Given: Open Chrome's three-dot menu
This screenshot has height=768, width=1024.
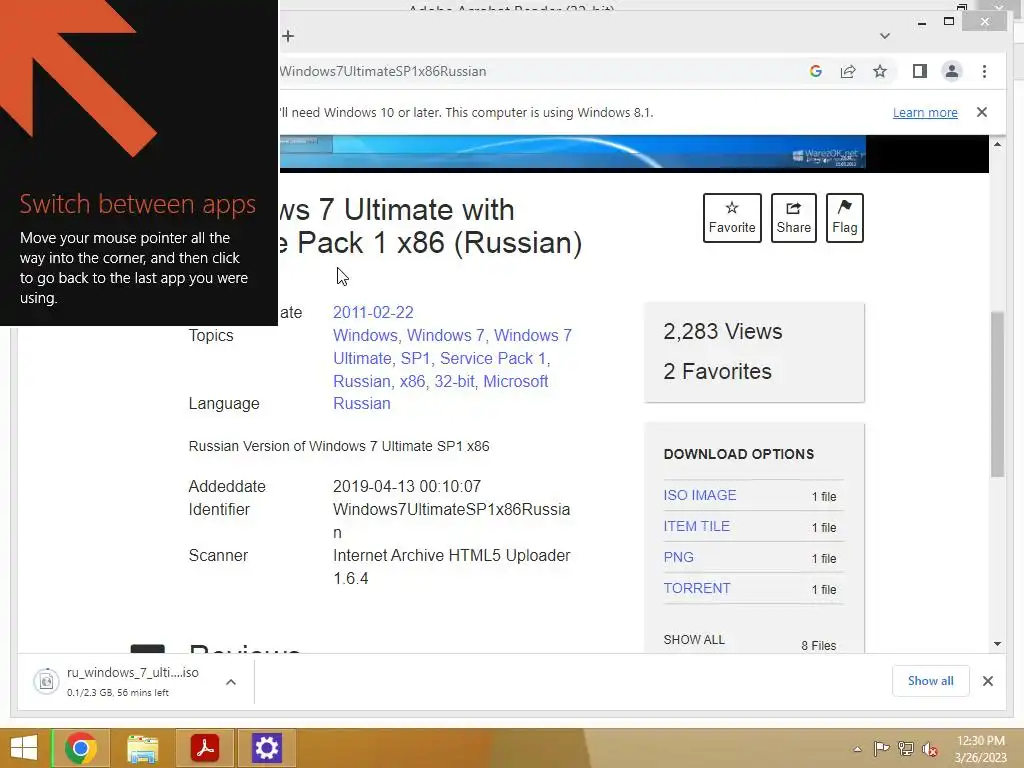Looking at the screenshot, I should pos(984,71).
